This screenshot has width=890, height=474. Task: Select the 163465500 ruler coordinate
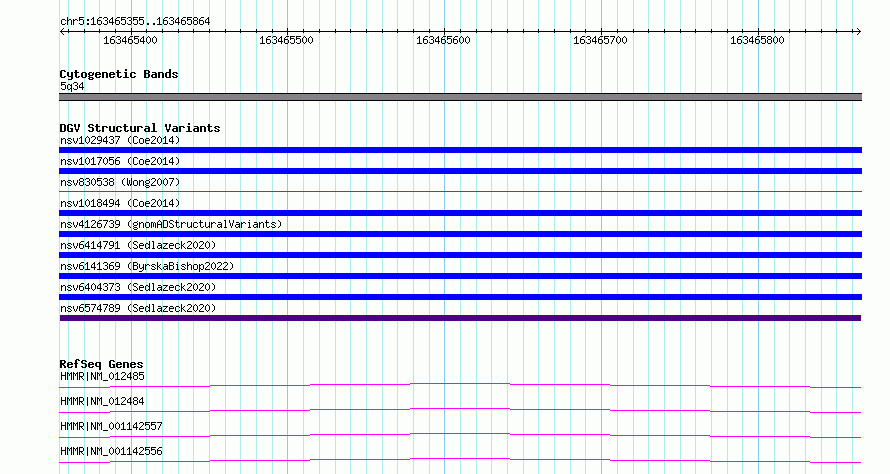coord(286,40)
